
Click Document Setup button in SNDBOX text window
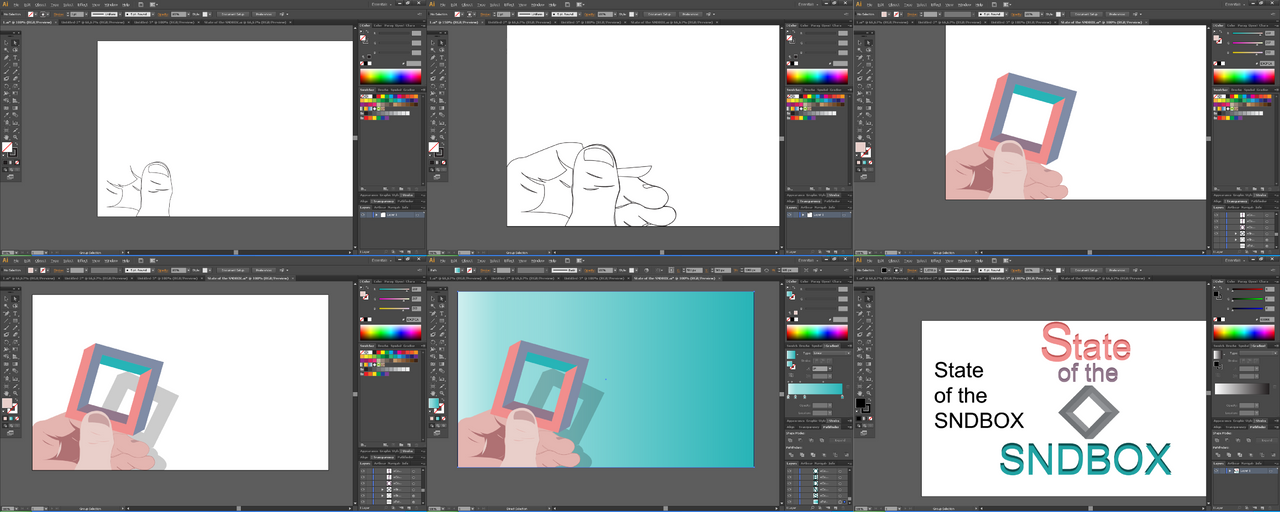coord(1086,270)
